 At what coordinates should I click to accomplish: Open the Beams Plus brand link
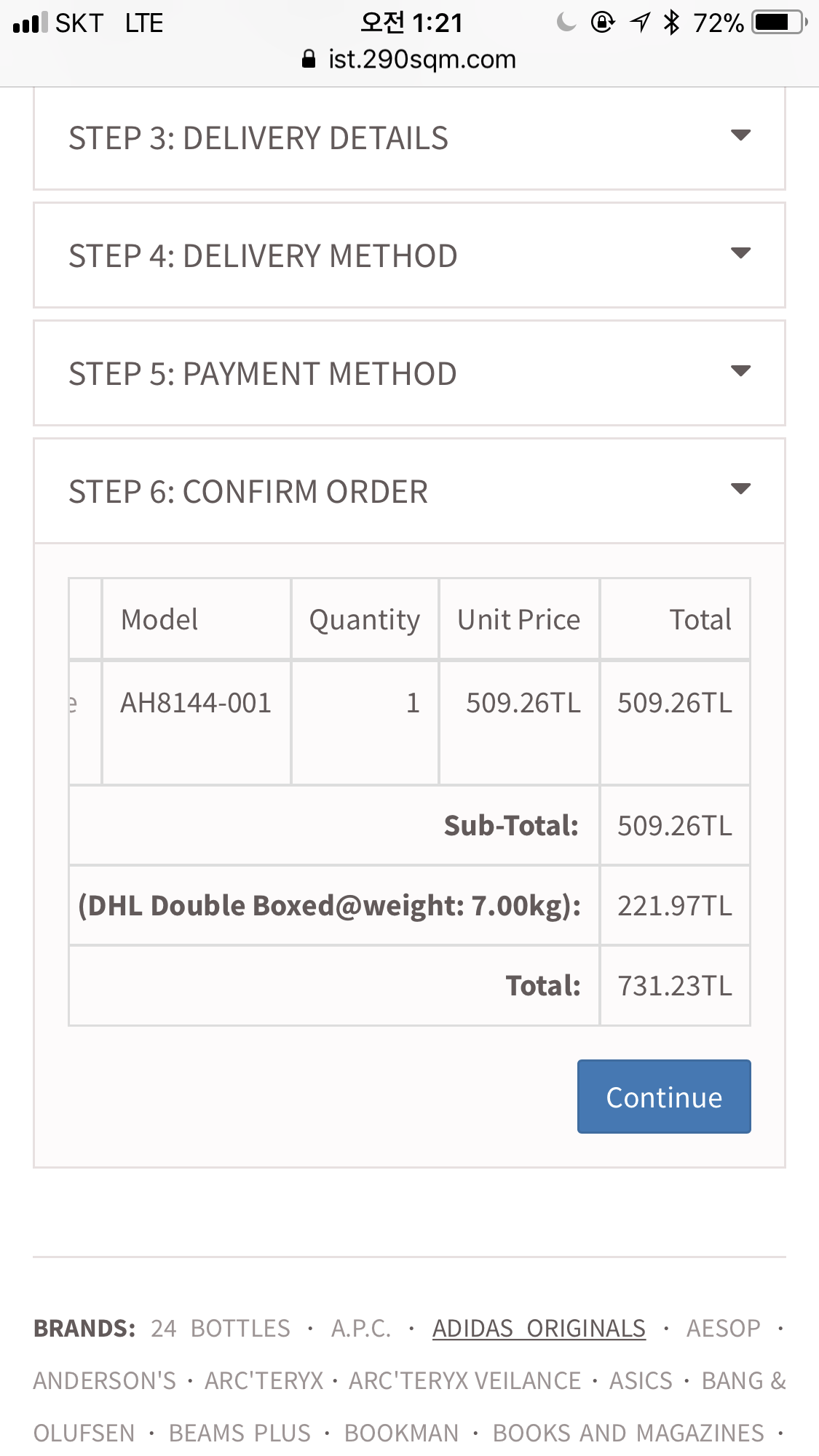click(x=240, y=1433)
